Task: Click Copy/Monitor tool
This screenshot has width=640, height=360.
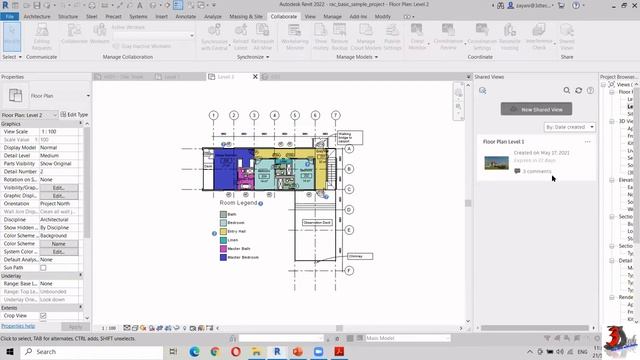Action: pyautogui.click(x=417, y=37)
